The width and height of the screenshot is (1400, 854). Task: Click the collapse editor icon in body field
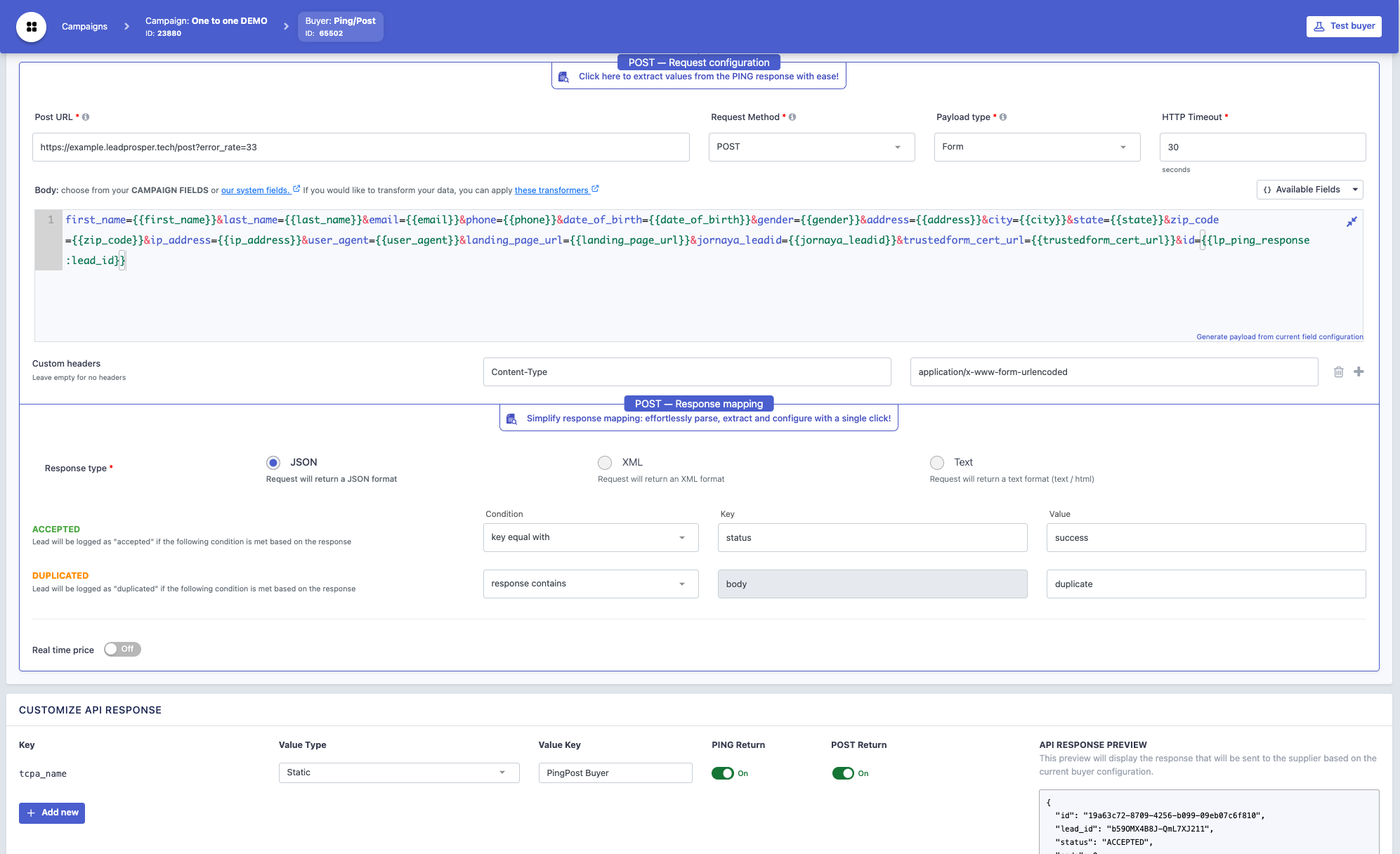(1352, 222)
